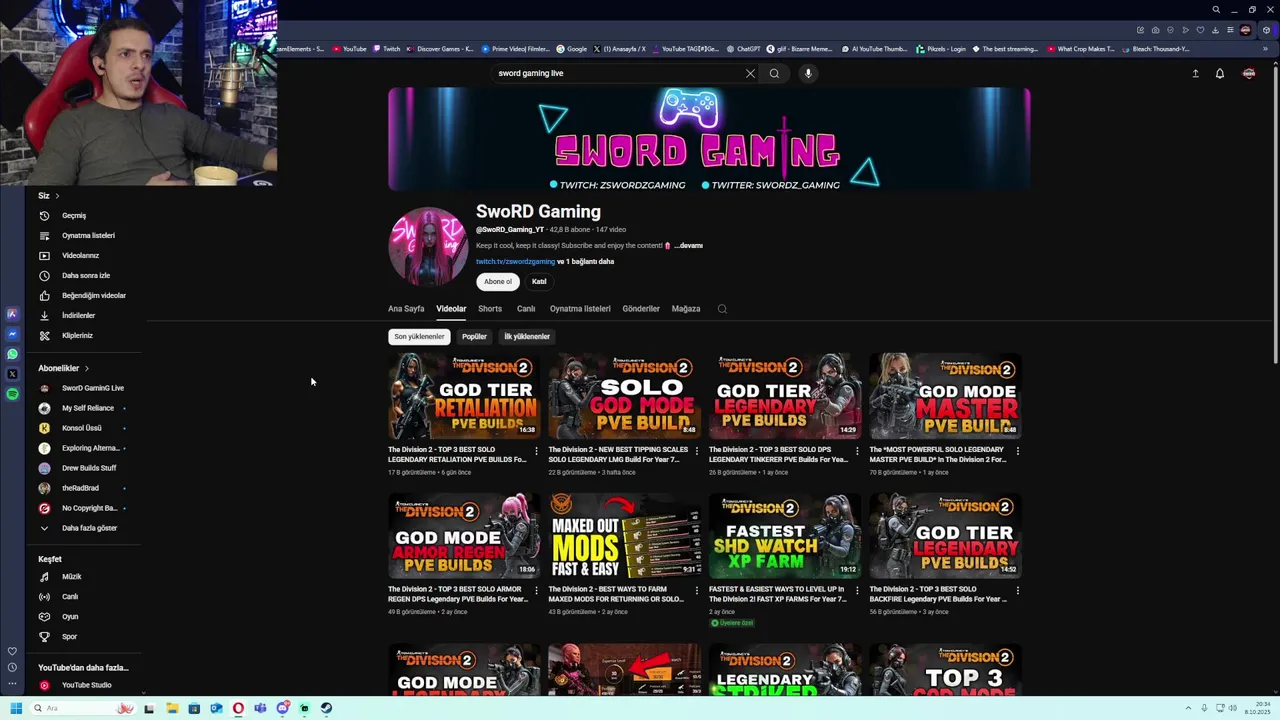1280x720 pixels.
Task: Open the Fastest SHD Watch XP Farm thumbnail
Action: (x=785, y=535)
